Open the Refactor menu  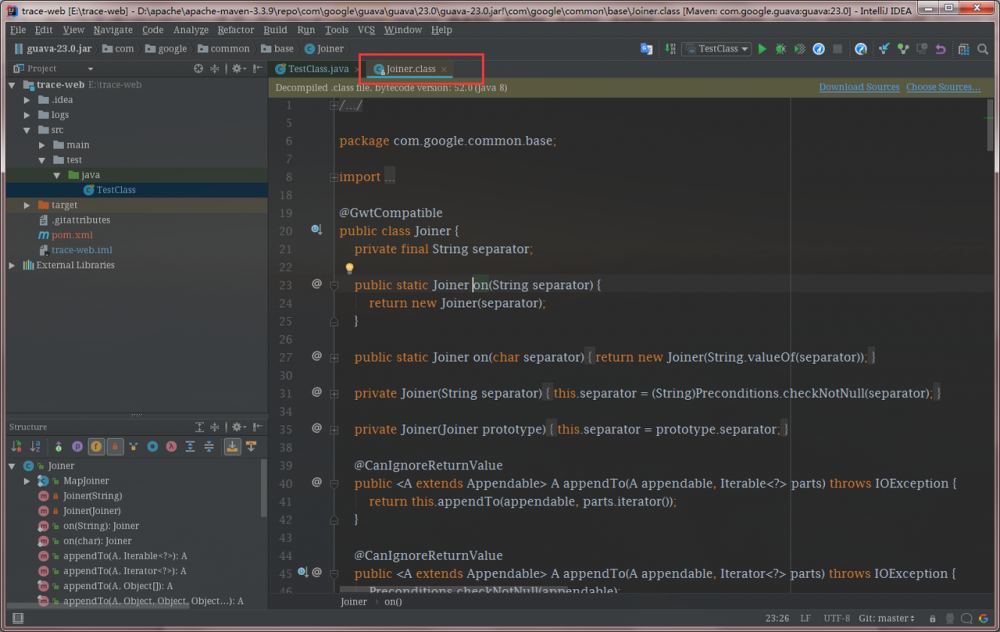235,29
